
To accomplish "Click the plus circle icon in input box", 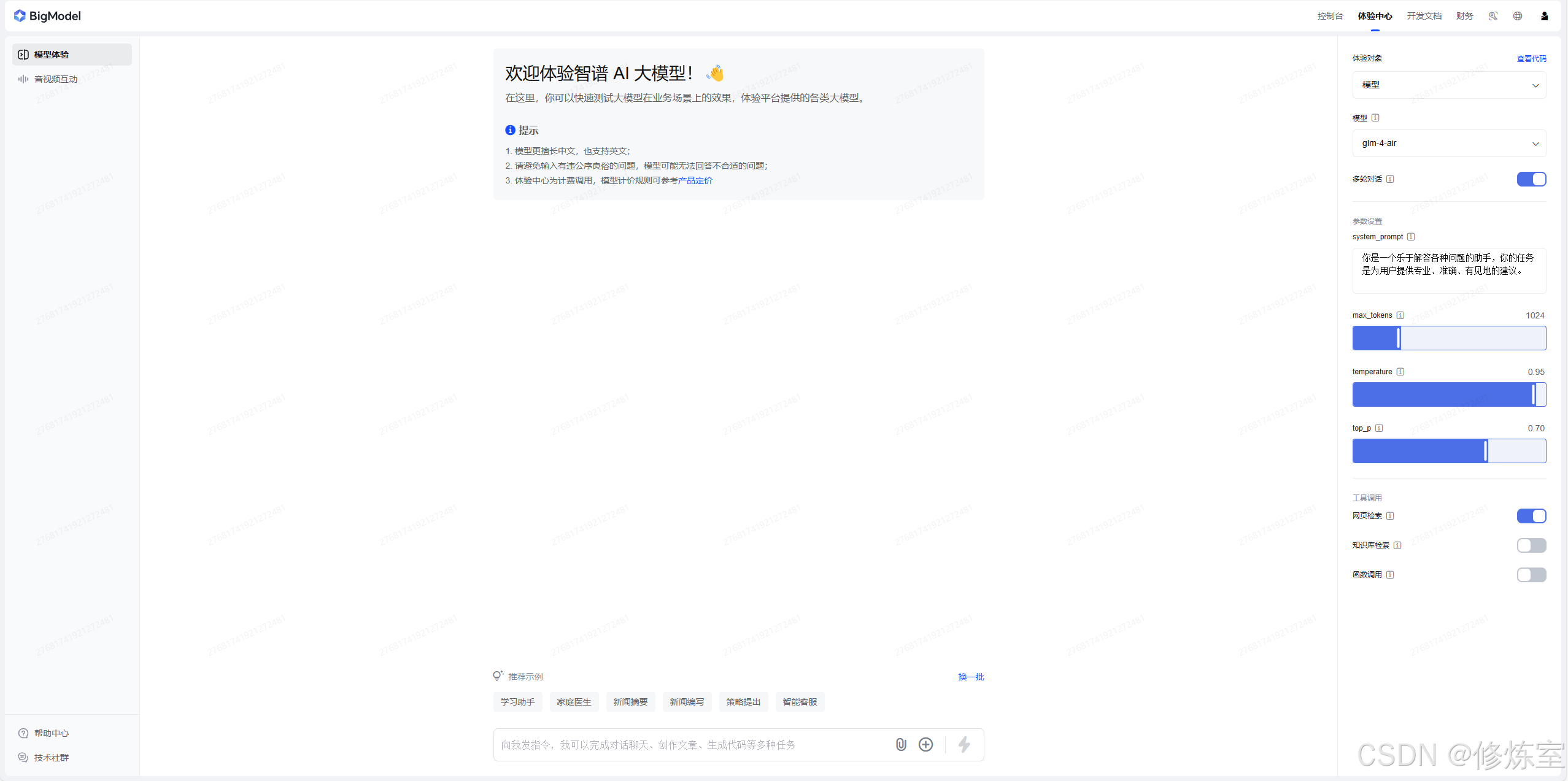I will [925, 744].
